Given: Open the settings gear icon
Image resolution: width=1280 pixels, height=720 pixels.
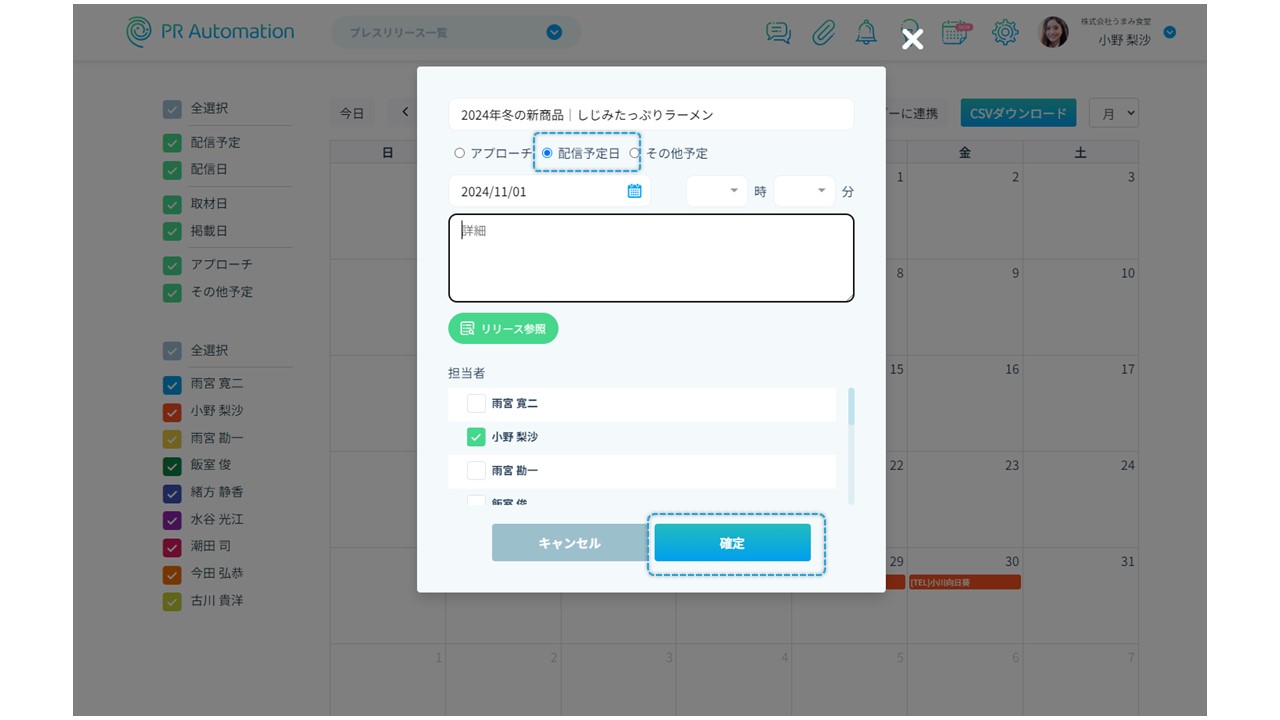Looking at the screenshot, I should click(x=1004, y=32).
